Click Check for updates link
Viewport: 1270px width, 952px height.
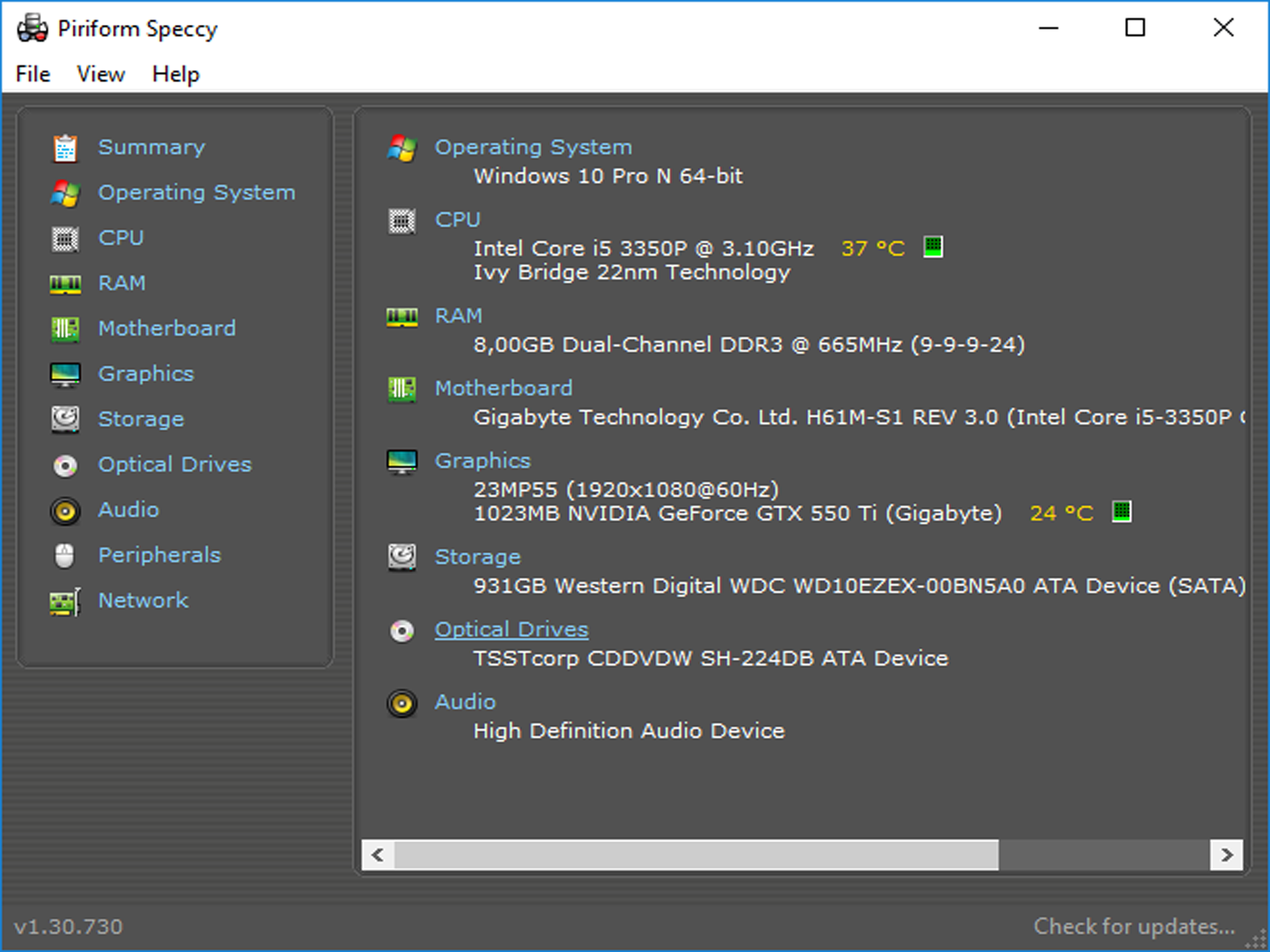click(1134, 926)
